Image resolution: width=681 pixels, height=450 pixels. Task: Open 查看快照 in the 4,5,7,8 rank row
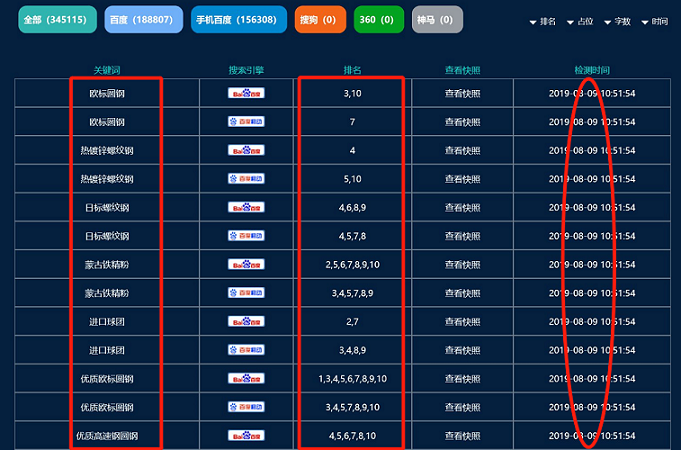(463, 236)
